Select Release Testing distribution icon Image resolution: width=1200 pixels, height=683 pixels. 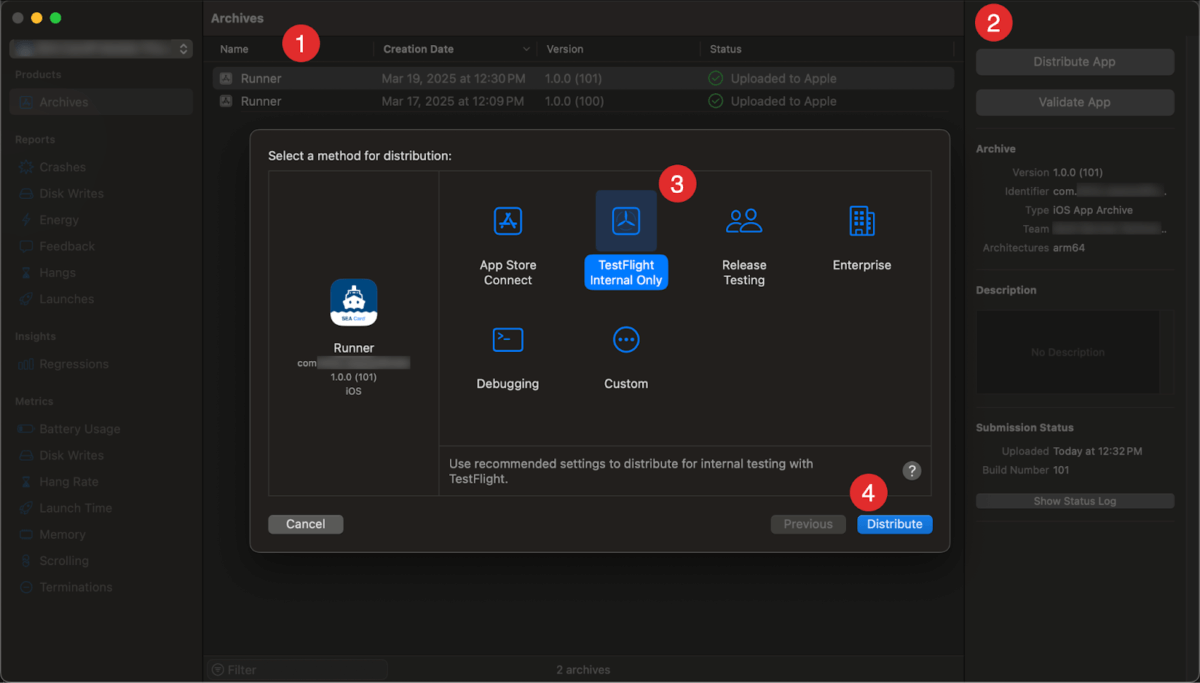(x=744, y=221)
